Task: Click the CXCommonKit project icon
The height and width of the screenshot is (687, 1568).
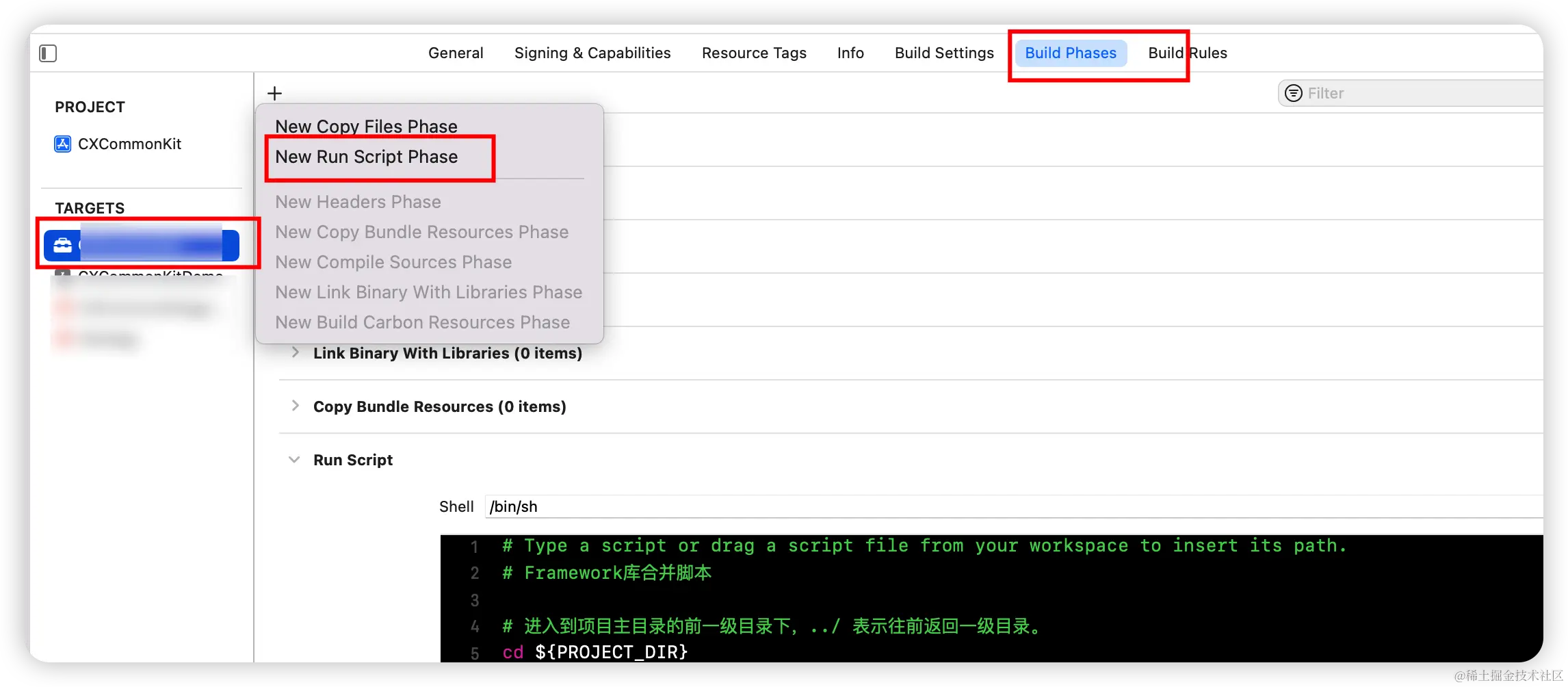Action: pos(63,144)
